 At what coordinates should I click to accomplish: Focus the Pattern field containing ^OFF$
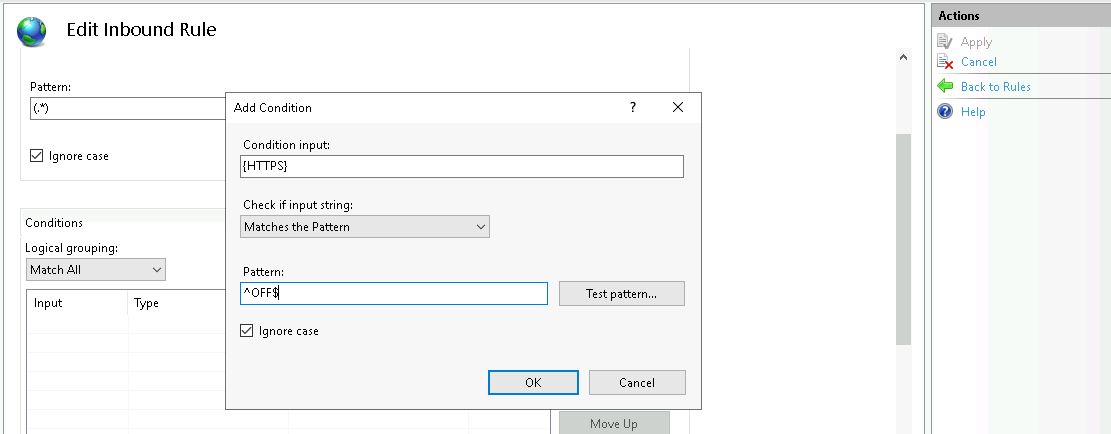pyautogui.click(x=395, y=293)
